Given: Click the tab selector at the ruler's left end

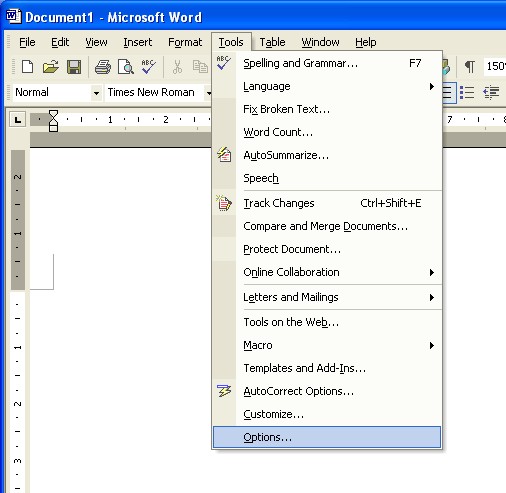Looking at the screenshot, I should 18,120.
